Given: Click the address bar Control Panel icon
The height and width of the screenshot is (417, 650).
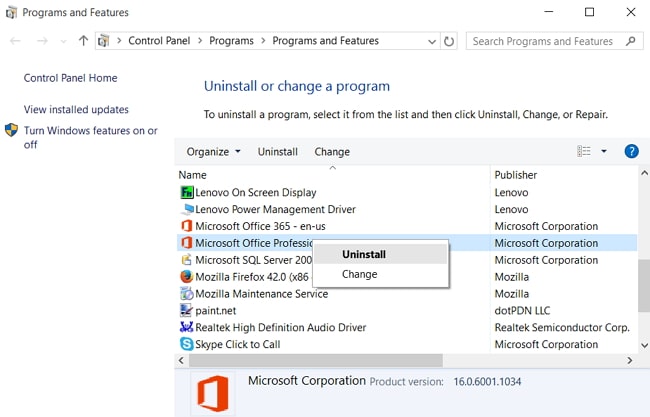Looking at the screenshot, I should pos(104,41).
